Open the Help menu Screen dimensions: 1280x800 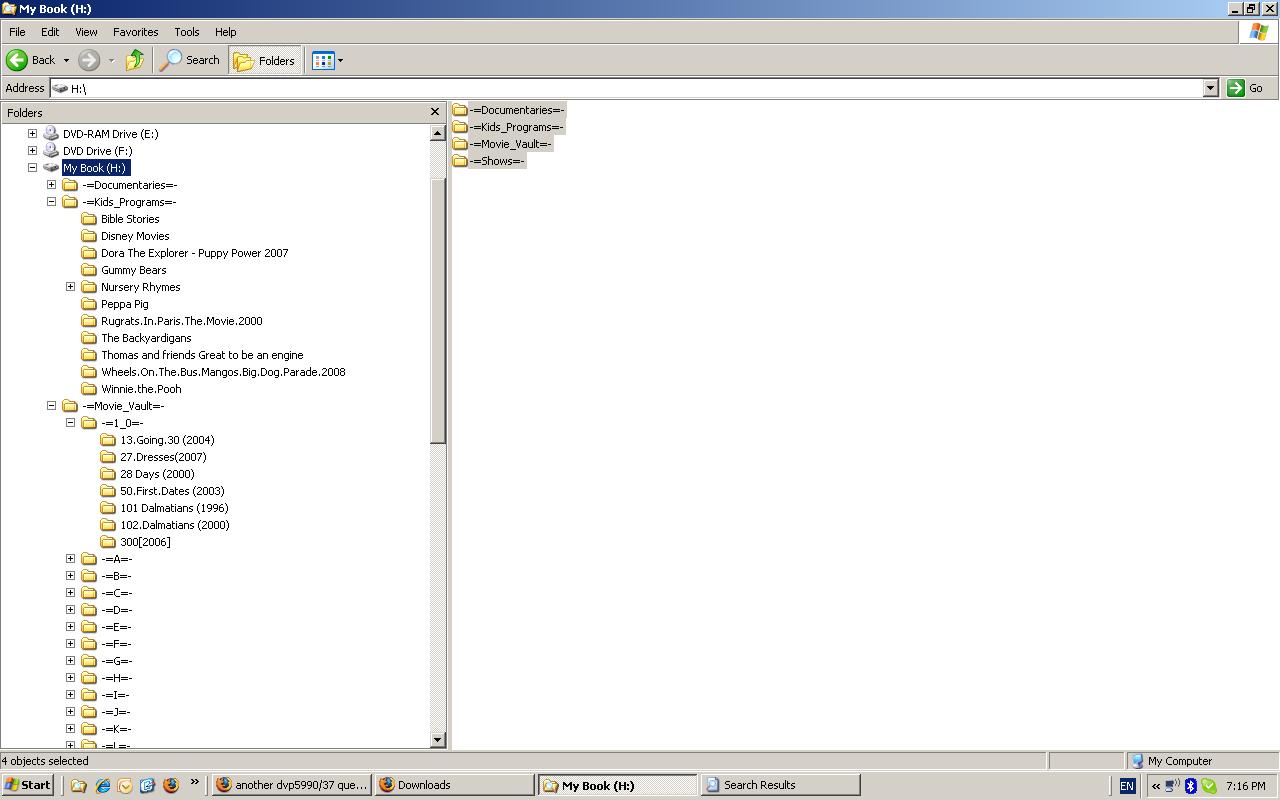226,32
